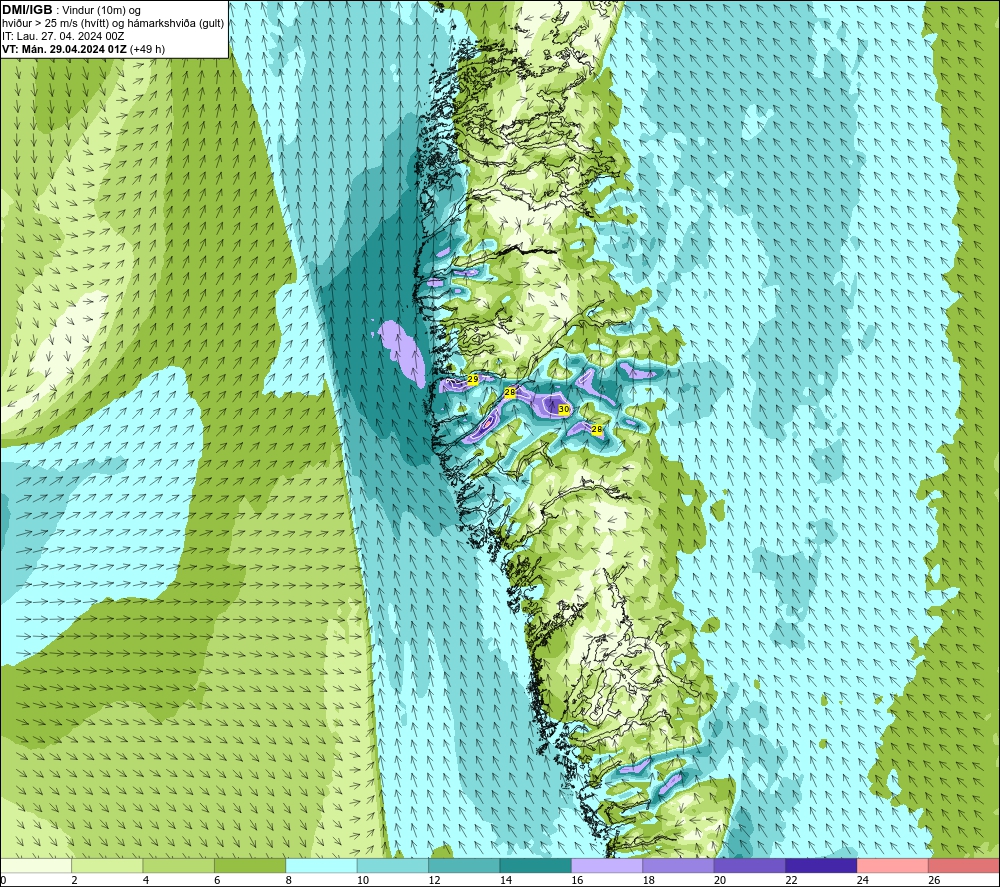Click the legend scale label '6'
The image size is (1000, 887).
pyautogui.click(x=217, y=881)
